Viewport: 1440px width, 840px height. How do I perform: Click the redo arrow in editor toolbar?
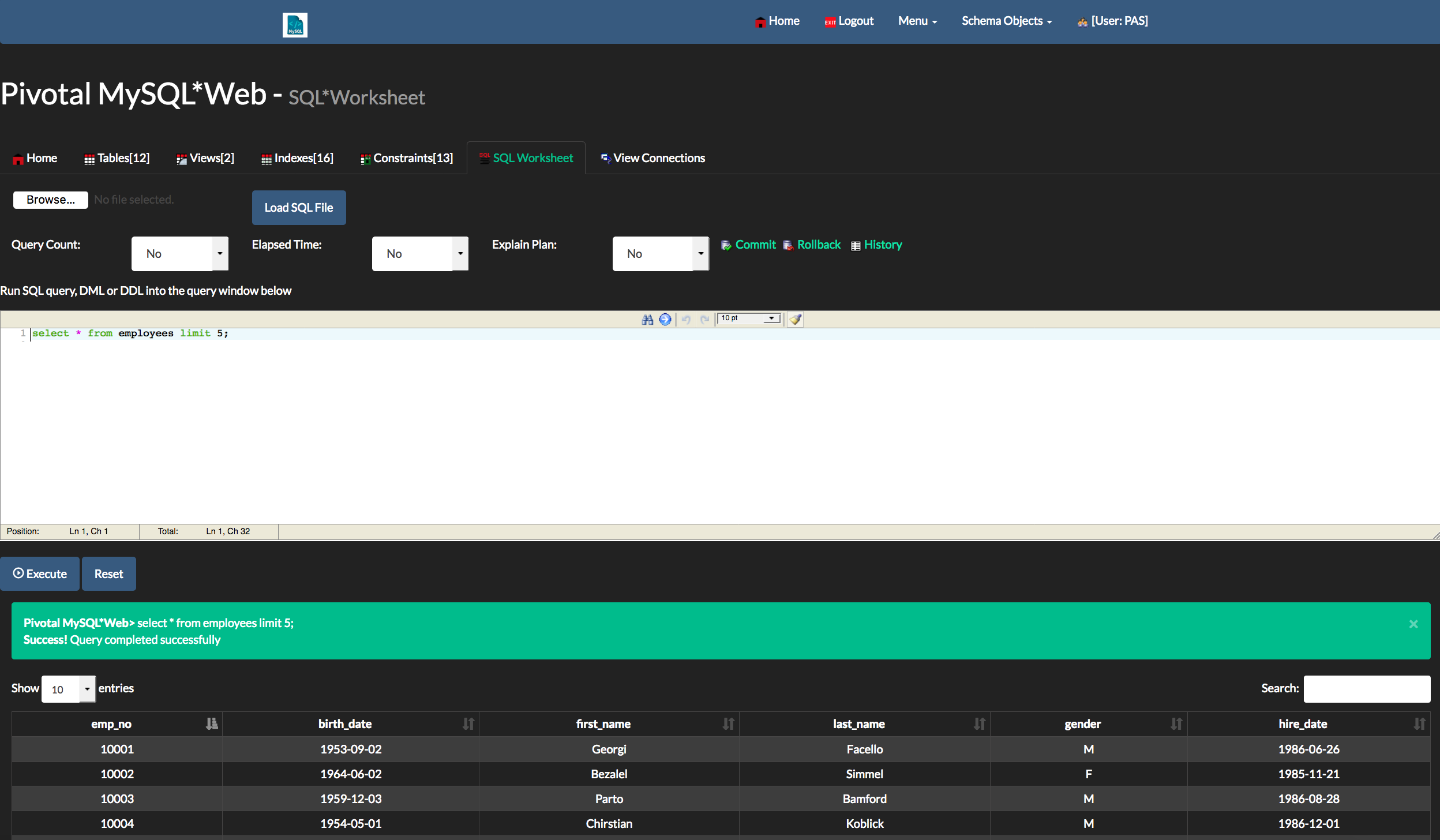(704, 319)
